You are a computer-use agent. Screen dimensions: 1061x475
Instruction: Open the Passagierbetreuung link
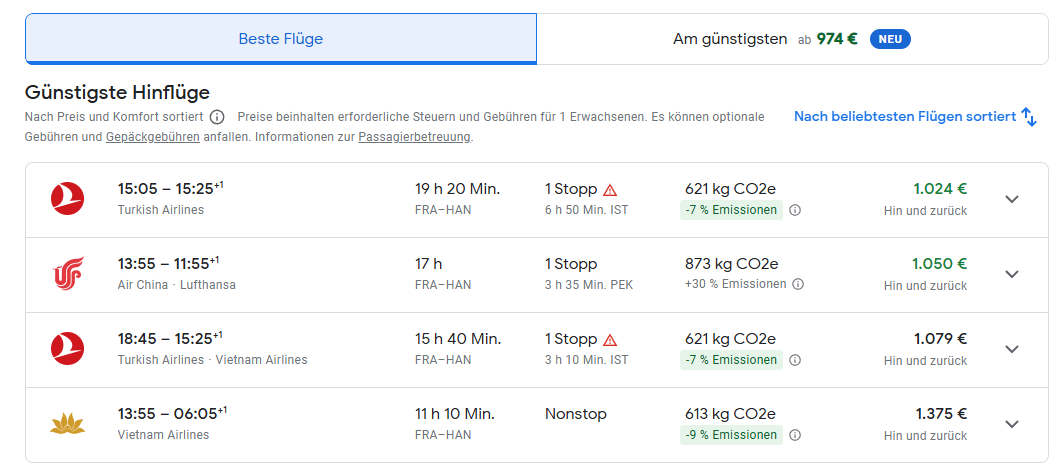click(414, 137)
